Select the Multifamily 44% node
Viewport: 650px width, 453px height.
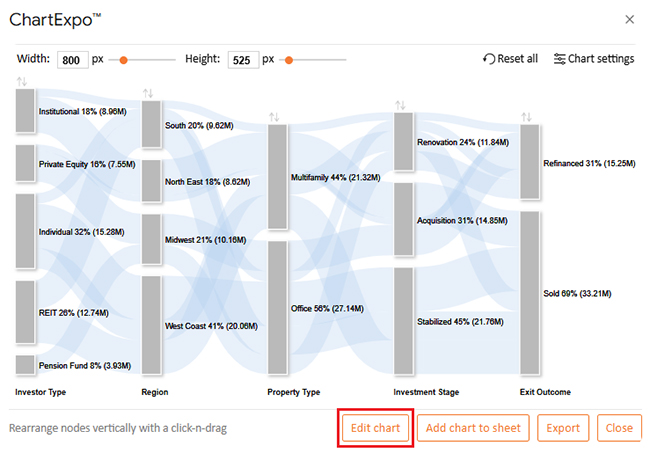(277, 177)
